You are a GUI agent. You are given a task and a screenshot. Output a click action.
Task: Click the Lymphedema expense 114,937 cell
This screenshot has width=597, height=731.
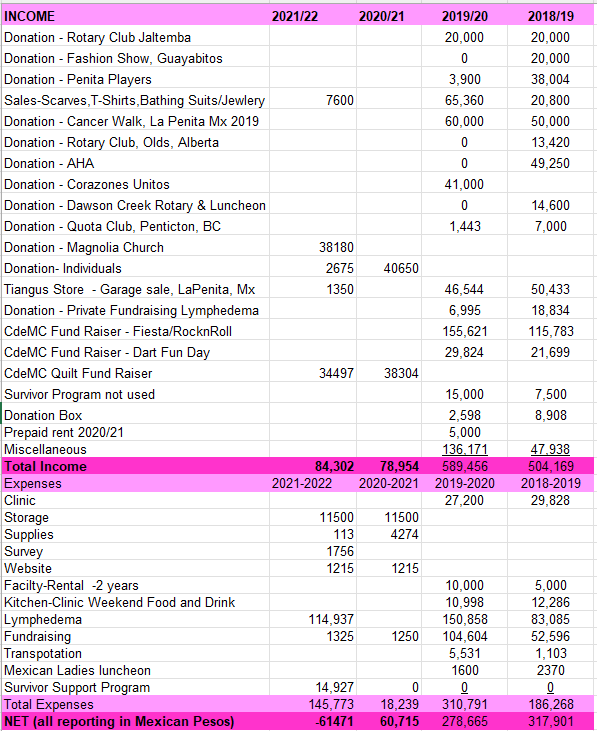click(x=313, y=619)
